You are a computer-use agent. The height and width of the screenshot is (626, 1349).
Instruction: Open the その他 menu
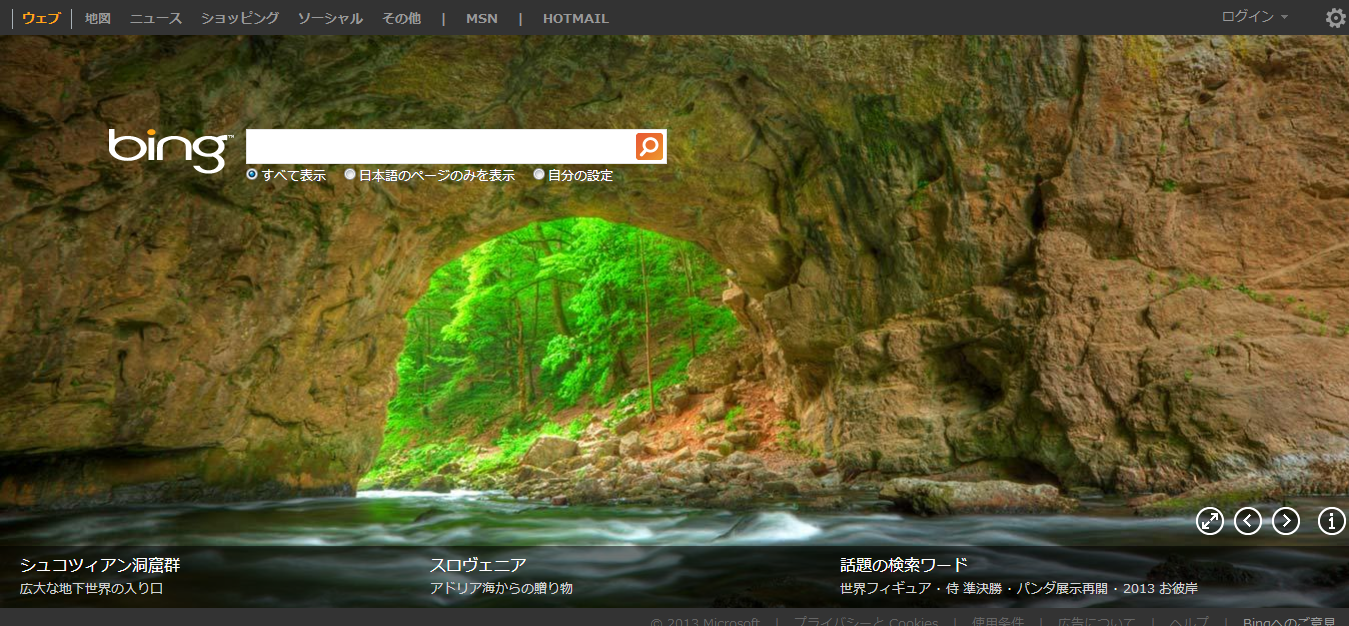(401, 18)
